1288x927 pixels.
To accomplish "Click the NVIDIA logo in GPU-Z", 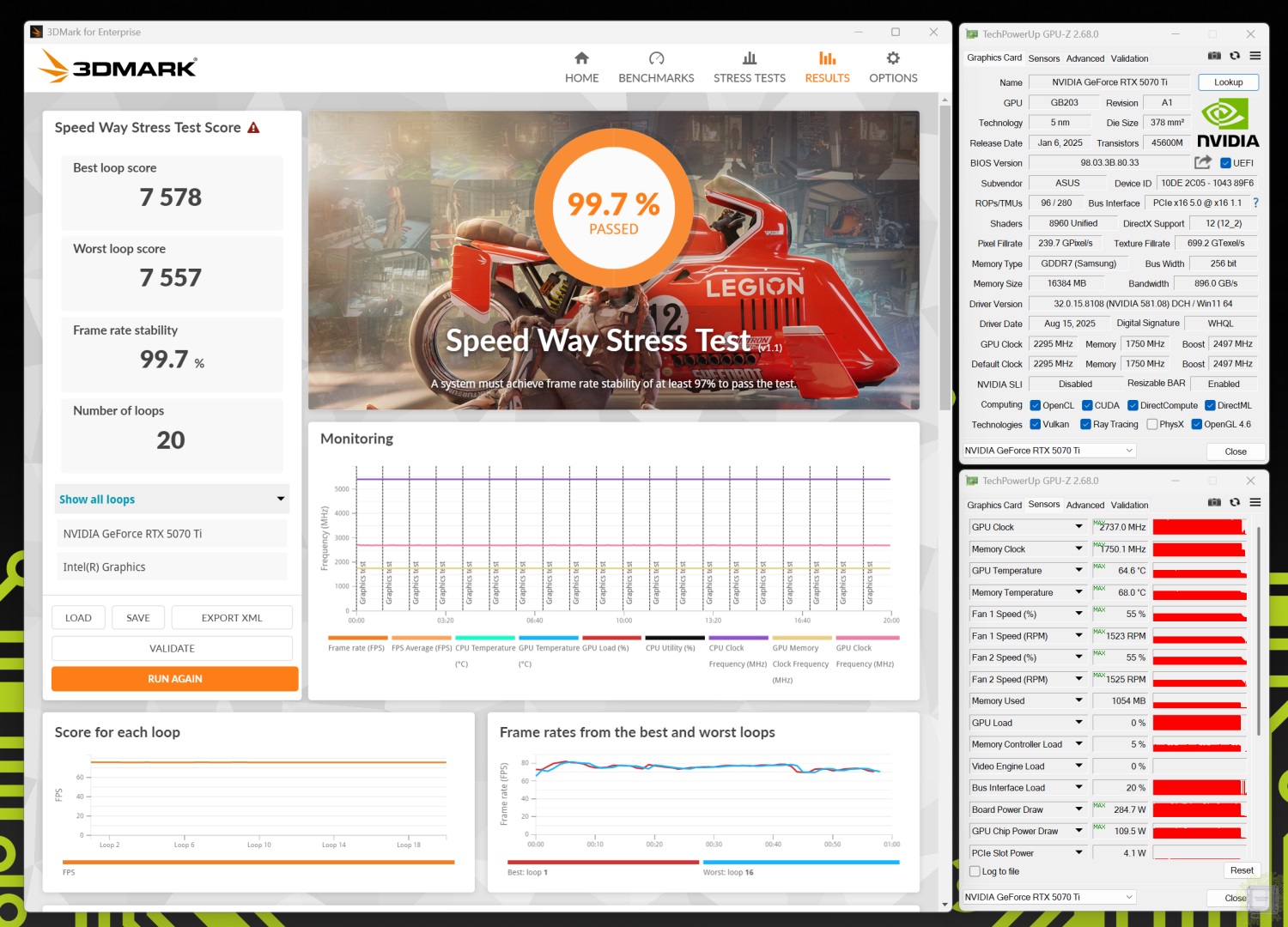I will point(1227,124).
